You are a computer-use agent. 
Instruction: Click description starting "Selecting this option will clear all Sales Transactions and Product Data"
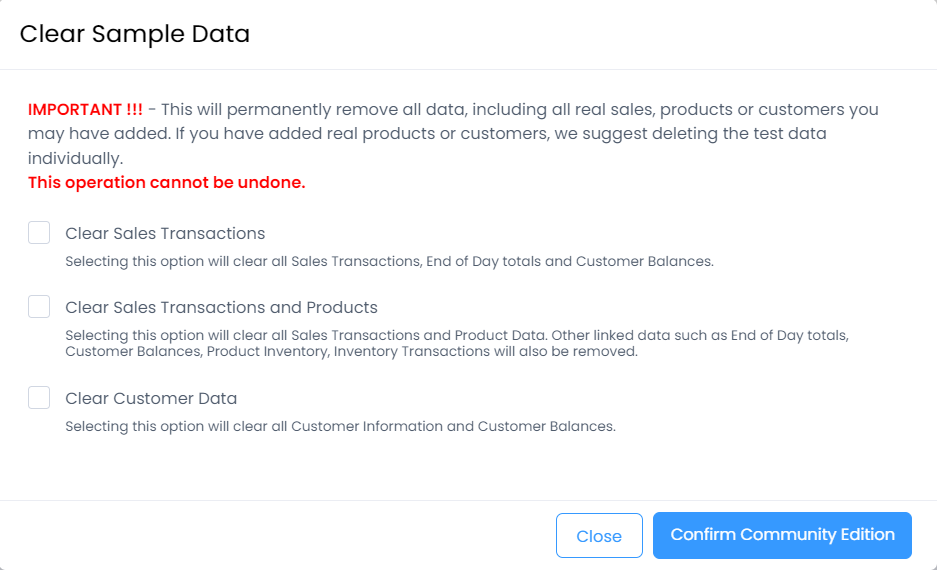tap(456, 336)
